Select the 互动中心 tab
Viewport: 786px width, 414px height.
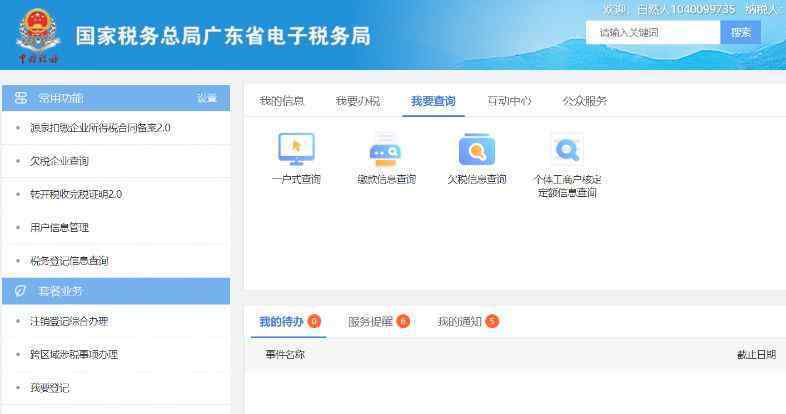coord(509,101)
